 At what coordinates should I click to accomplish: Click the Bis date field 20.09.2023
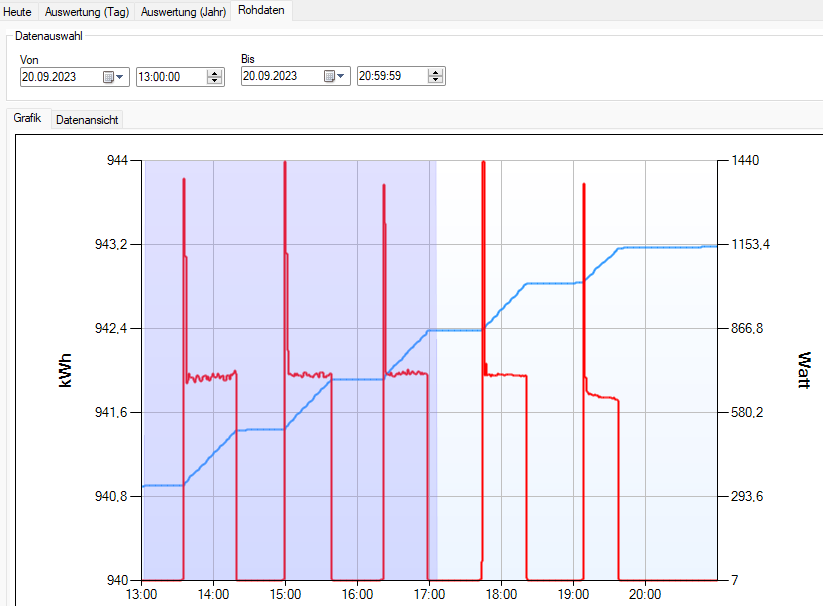(x=280, y=77)
